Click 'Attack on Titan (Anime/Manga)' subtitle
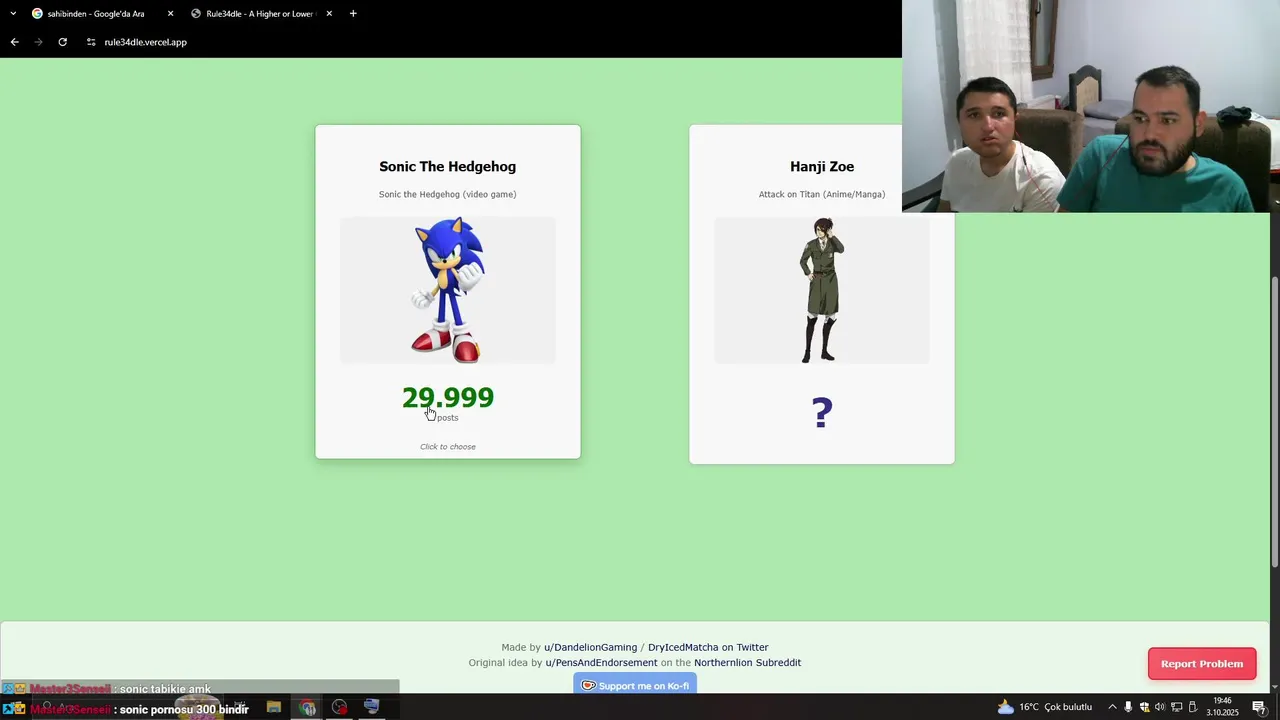Image resolution: width=1280 pixels, height=720 pixels. coord(822,194)
